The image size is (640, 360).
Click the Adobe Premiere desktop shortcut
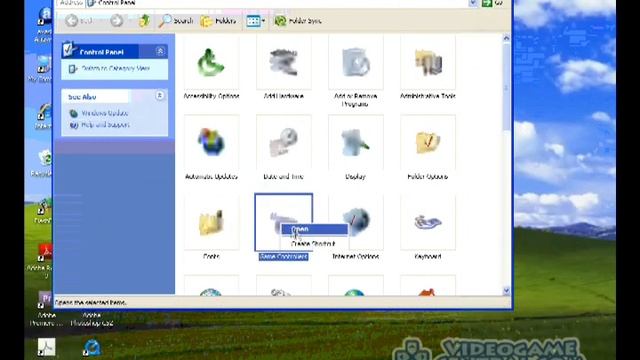point(46,309)
